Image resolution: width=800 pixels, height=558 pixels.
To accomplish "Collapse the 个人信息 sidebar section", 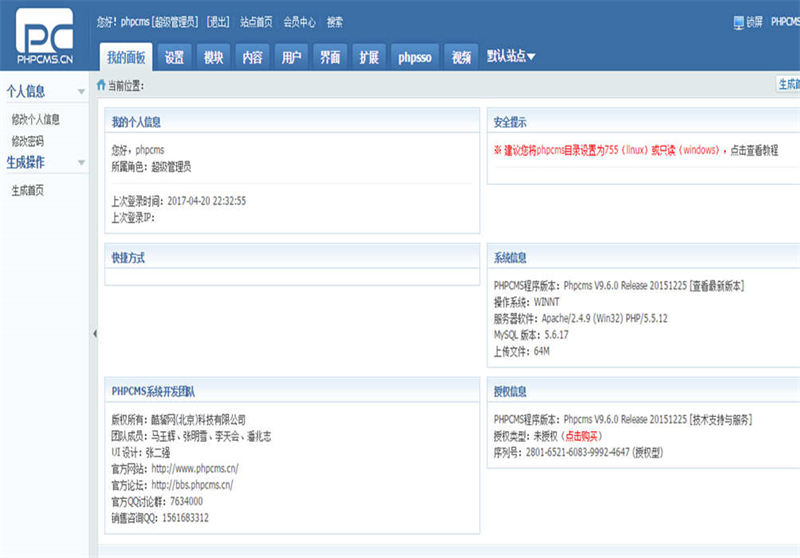I will coord(81,92).
